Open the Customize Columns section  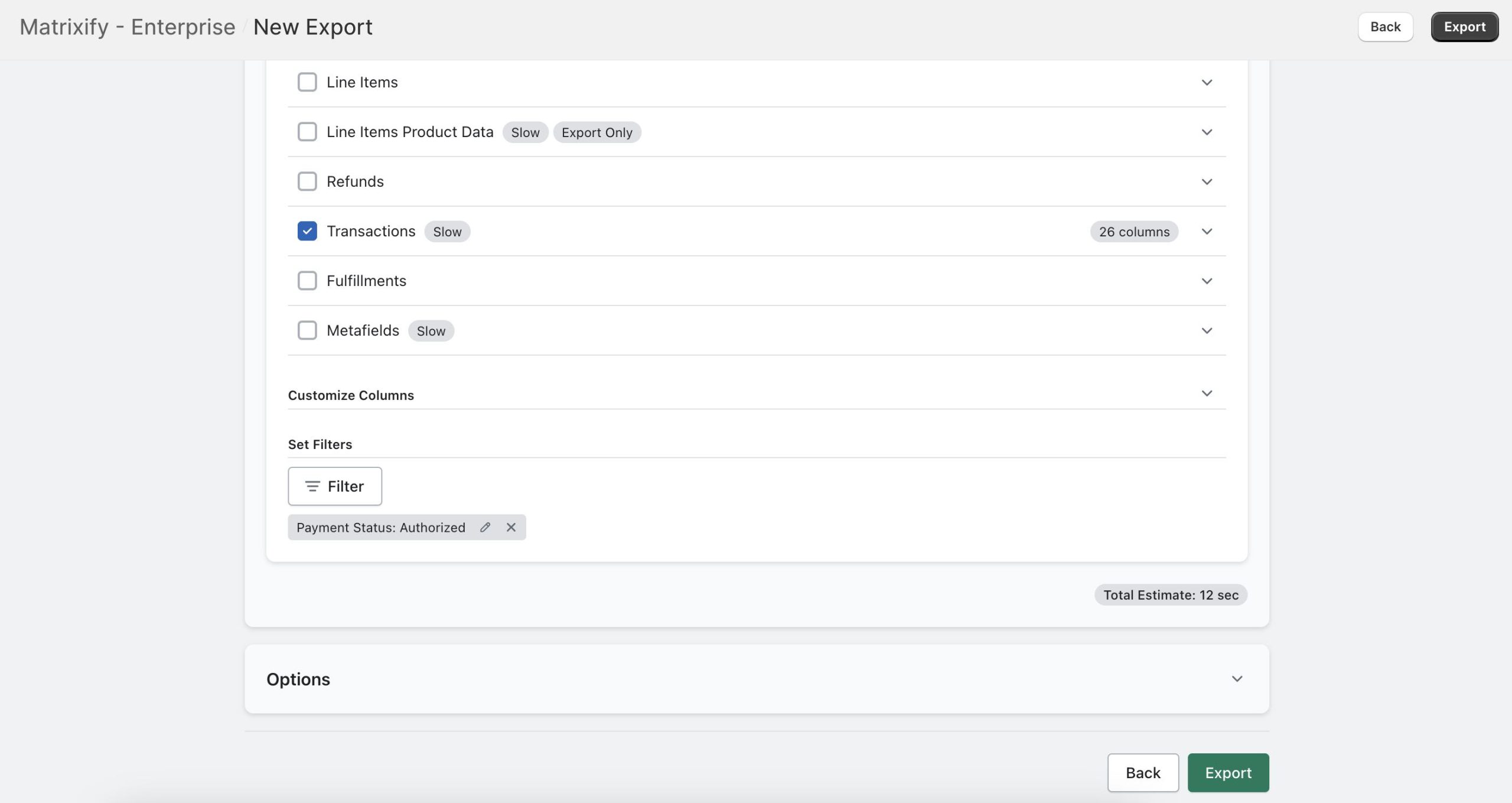1207,393
